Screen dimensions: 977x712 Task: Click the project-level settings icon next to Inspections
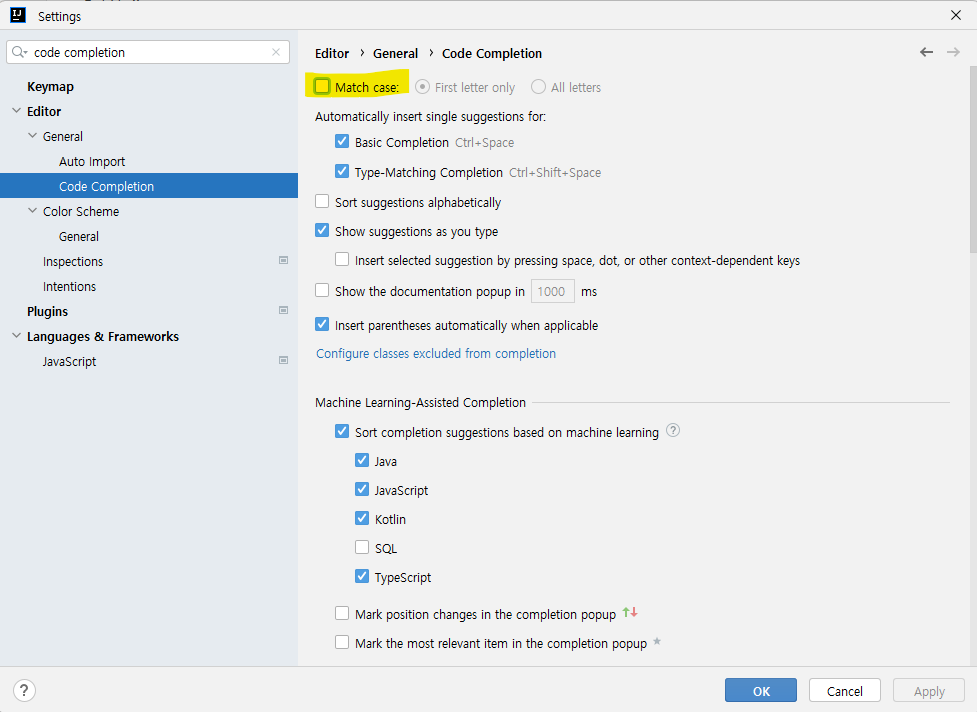(284, 260)
